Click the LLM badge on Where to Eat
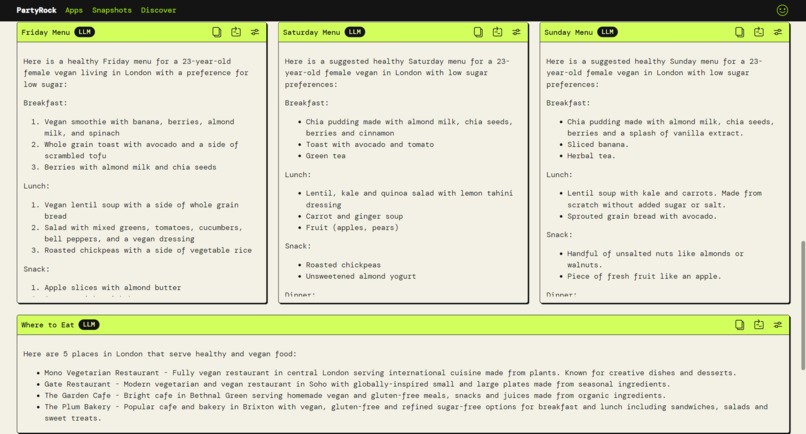 click(89, 324)
